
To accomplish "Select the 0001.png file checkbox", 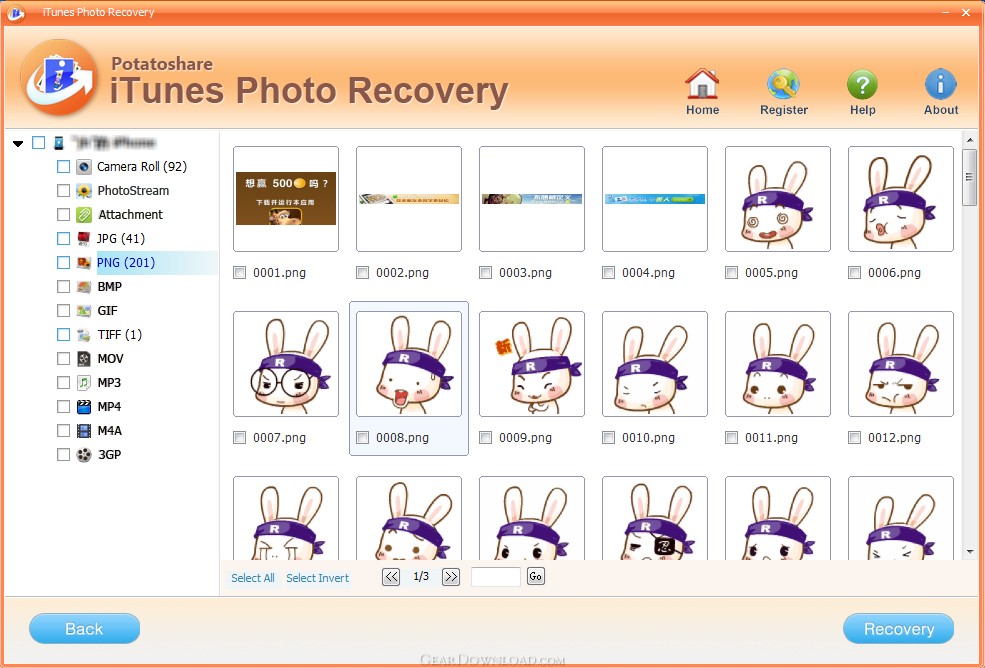I will (x=239, y=273).
